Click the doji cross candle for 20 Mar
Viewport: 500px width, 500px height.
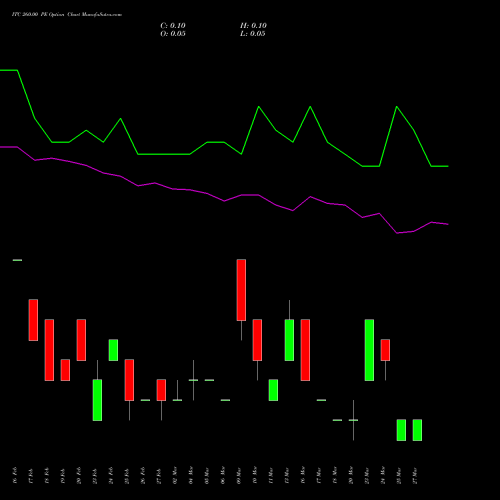click(x=353, y=420)
